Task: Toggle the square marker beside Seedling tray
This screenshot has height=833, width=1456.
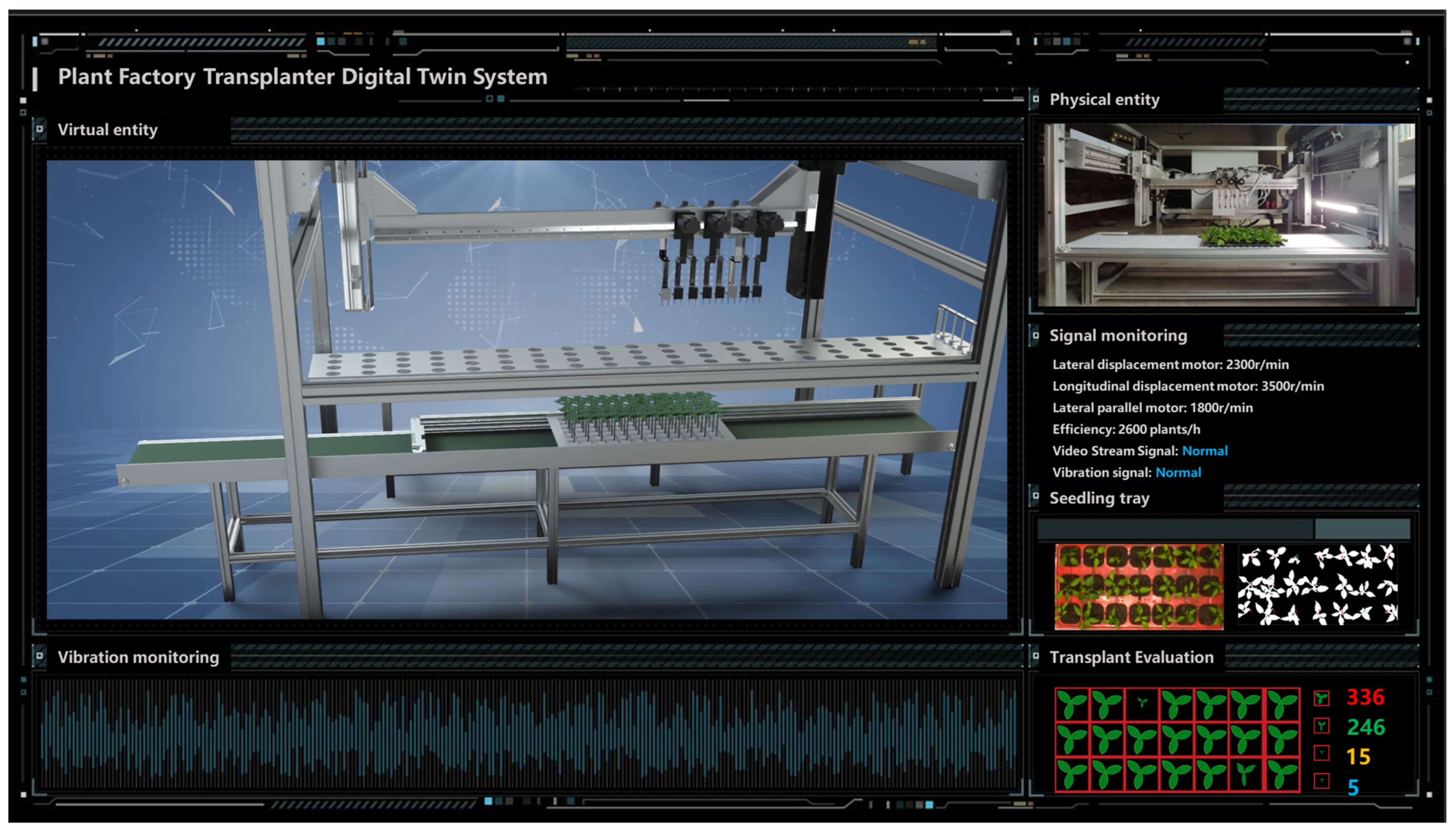Action: [x=1036, y=496]
